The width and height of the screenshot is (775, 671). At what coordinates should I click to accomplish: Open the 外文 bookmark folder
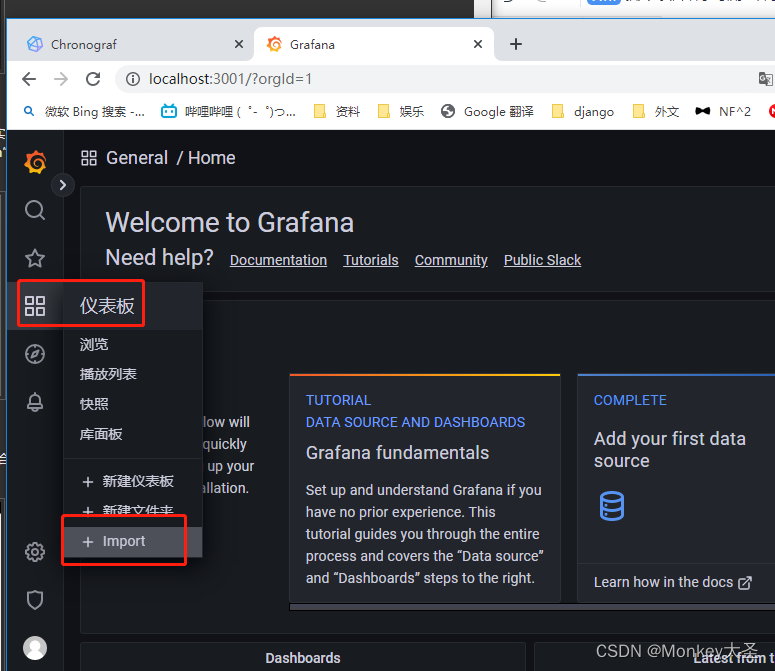pos(656,112)
